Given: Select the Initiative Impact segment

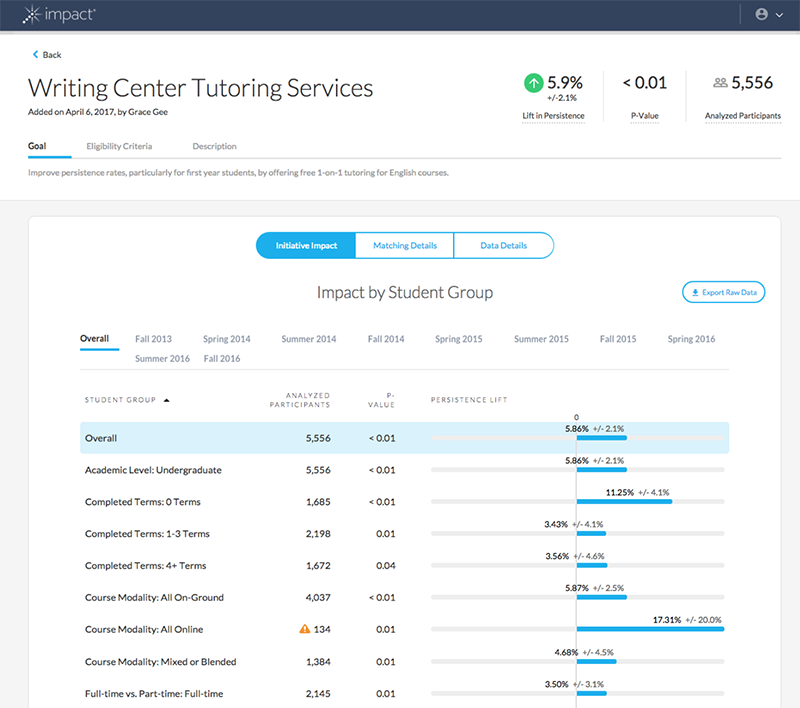Looking at the screenshot, I should [x=306, y=245].
